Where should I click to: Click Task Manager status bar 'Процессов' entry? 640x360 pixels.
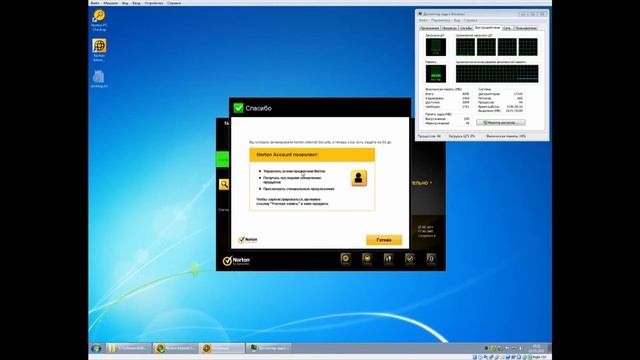pyautogui.click(x=429, y=136)
